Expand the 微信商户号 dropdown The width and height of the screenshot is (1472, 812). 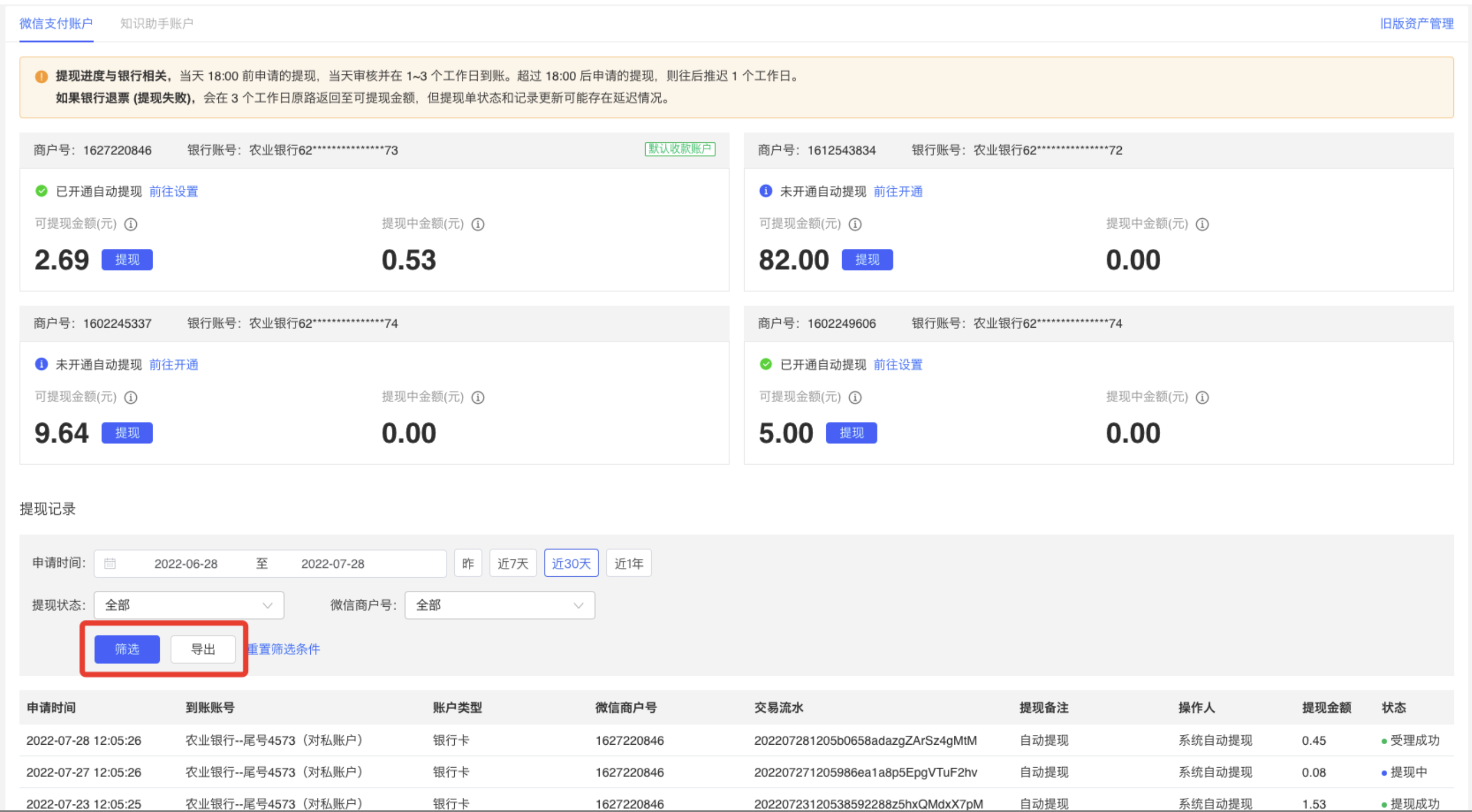500,605
